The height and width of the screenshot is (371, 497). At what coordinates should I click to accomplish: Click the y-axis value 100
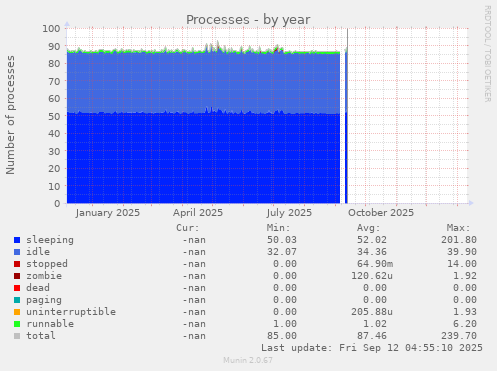[x=51, y=29]
